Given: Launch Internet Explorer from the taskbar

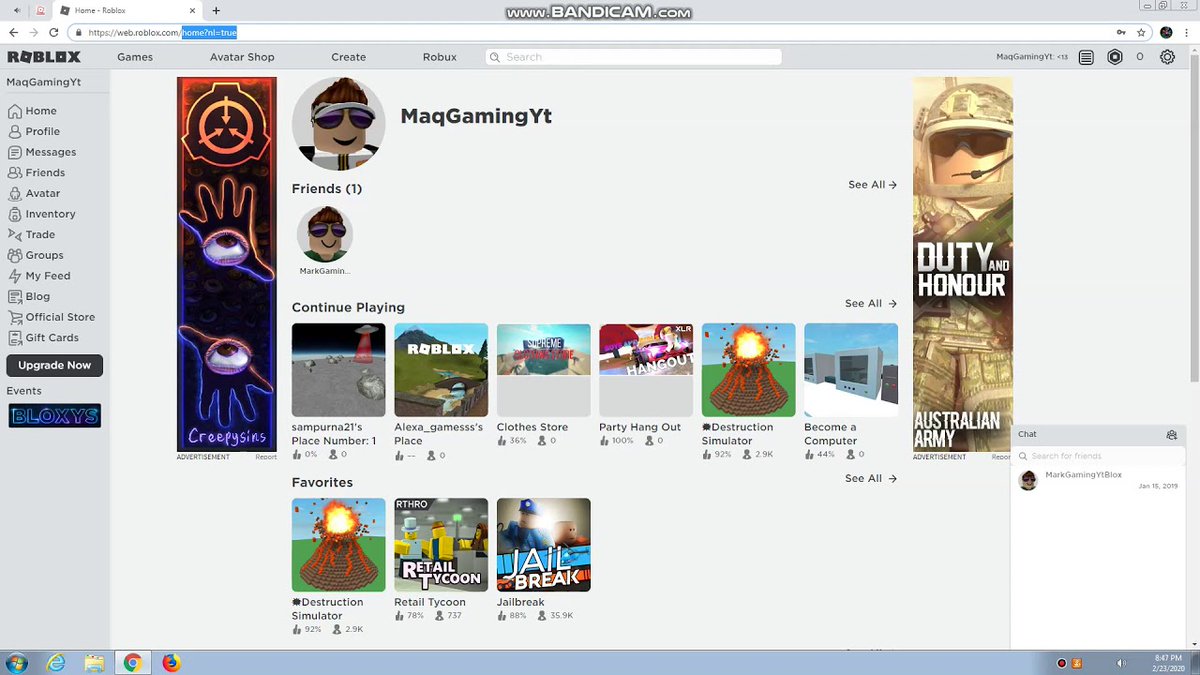Looking at the screenshot, I should tap(56, 662).
